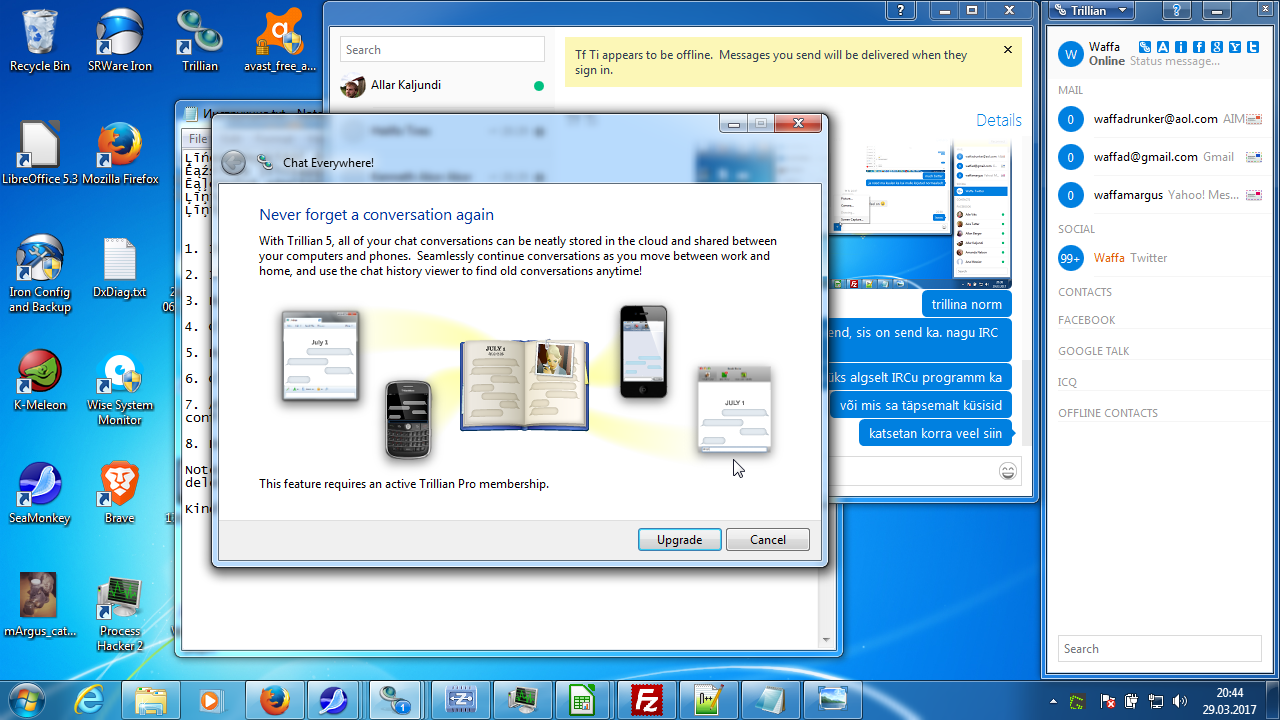Open the Process Hacker 2 desktop shortcut
Viewport: 1280px width, 720px height.
coord(120,613)
